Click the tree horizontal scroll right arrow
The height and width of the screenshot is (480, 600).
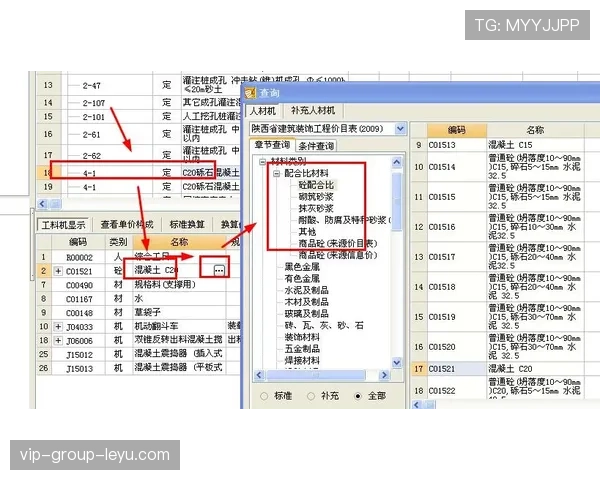(384, 375)
